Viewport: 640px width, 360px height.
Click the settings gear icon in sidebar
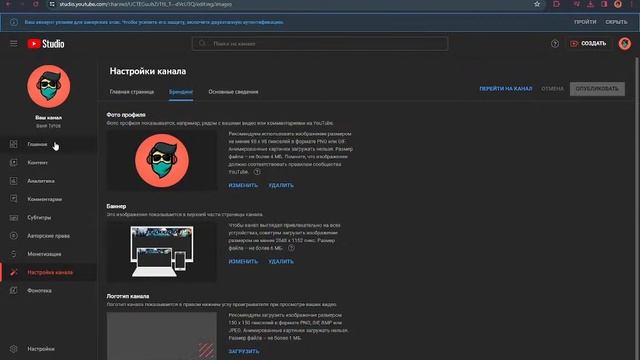click(x=13, y=349)
